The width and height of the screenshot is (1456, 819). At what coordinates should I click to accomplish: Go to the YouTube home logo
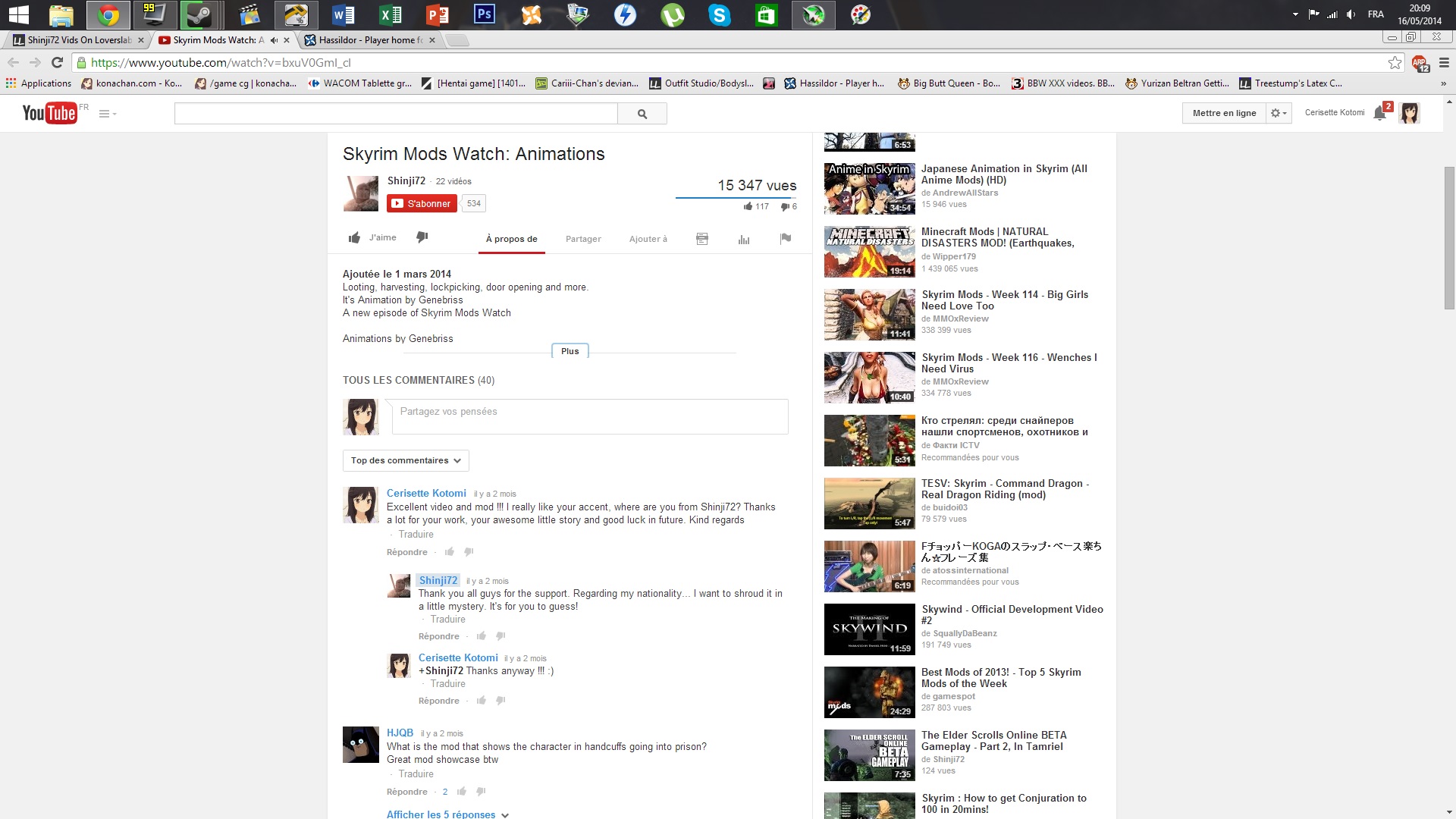(x=50, y=113)
